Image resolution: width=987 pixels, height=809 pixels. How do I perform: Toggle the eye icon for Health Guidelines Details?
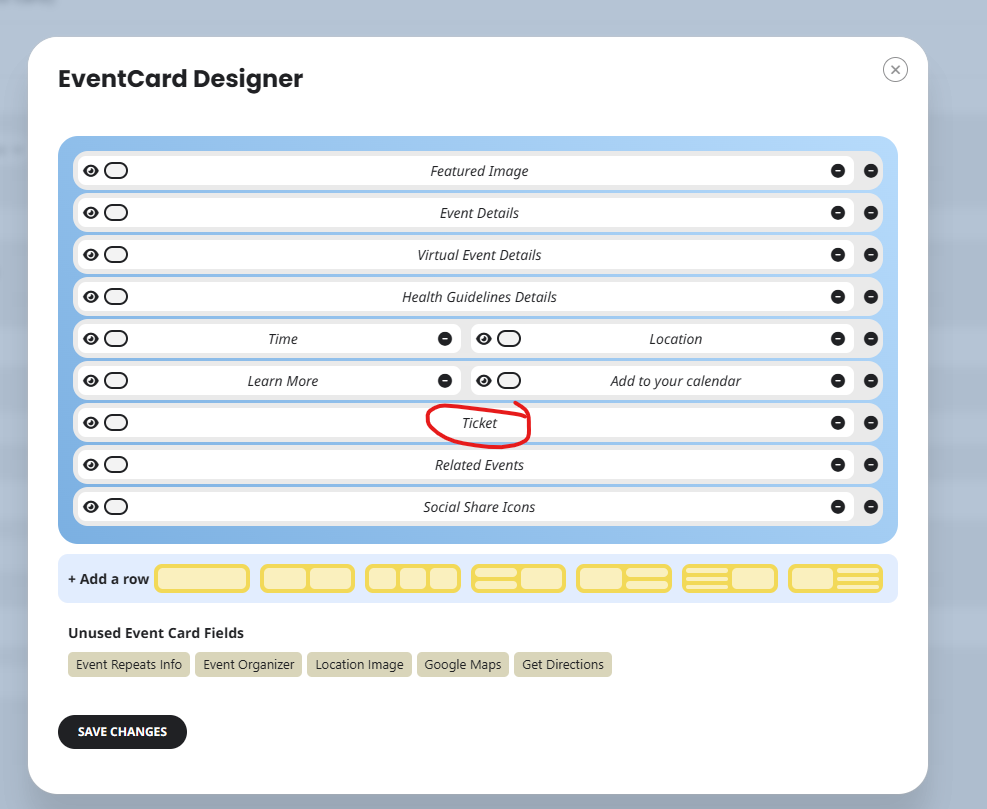pos(91,297)
